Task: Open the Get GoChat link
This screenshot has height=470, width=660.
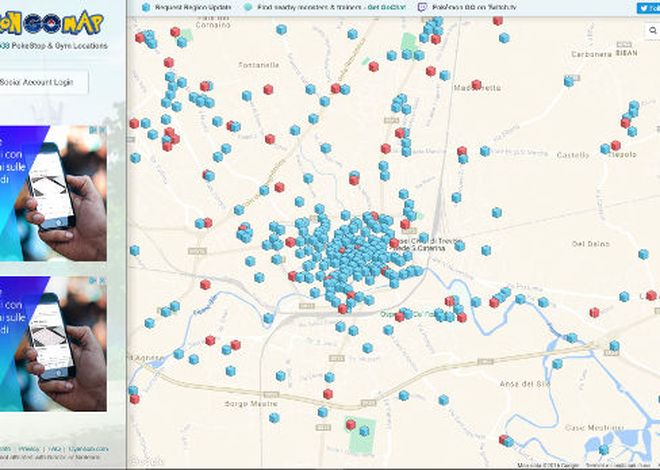Action: click(x=387, y=7)
